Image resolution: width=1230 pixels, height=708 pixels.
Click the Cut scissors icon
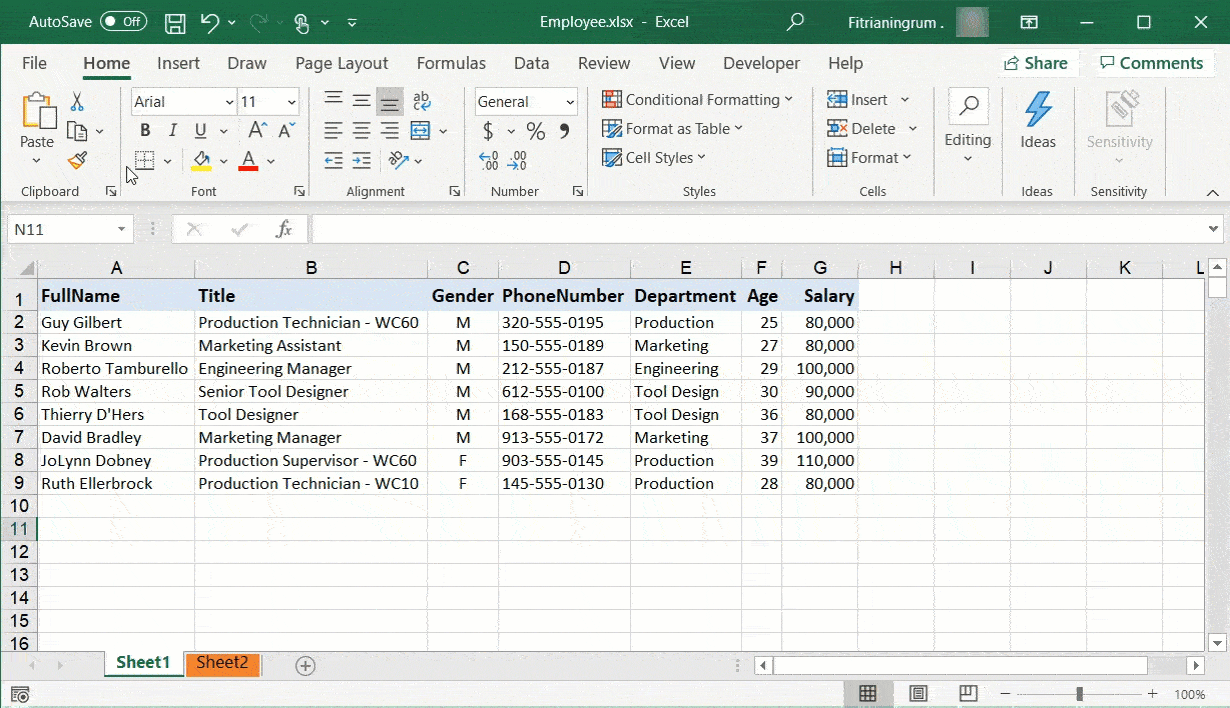pyautogui.click(x=77, y=102)
